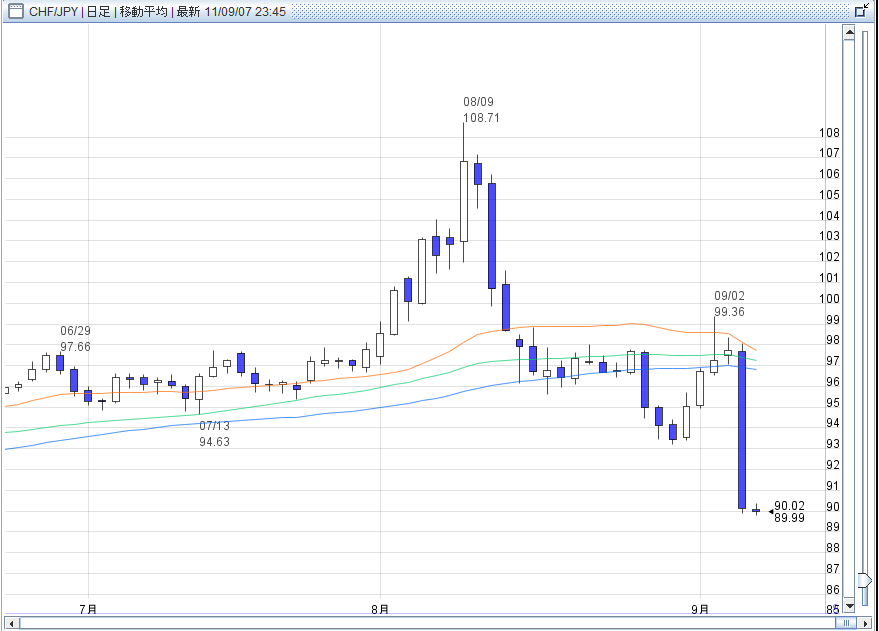This screenshot has height=631, width=879.
Task: Click the 9月 month axis label
Action: point(700,609)
